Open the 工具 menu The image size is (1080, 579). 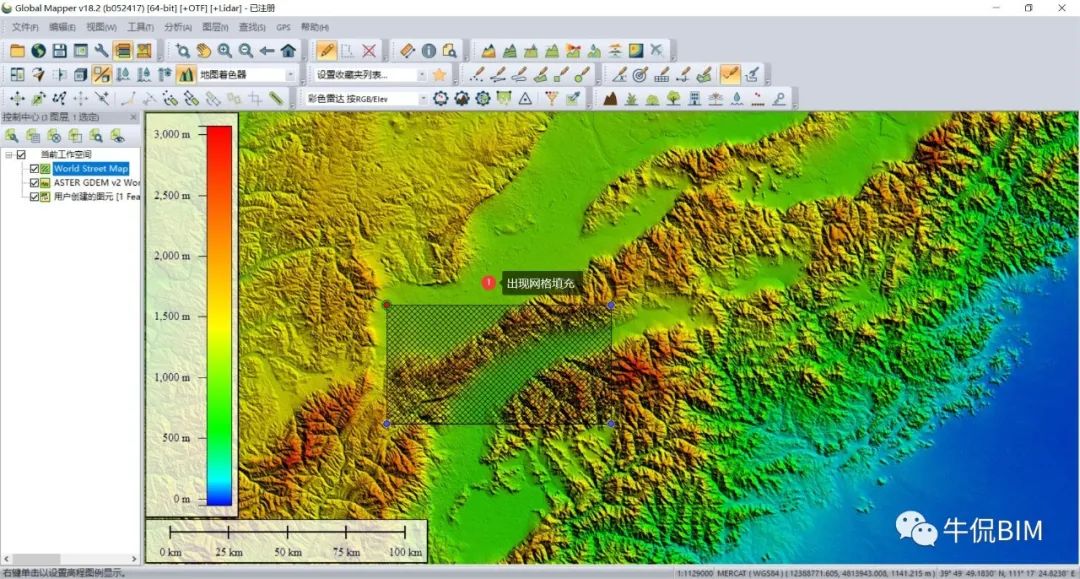(x=141, y=27)
